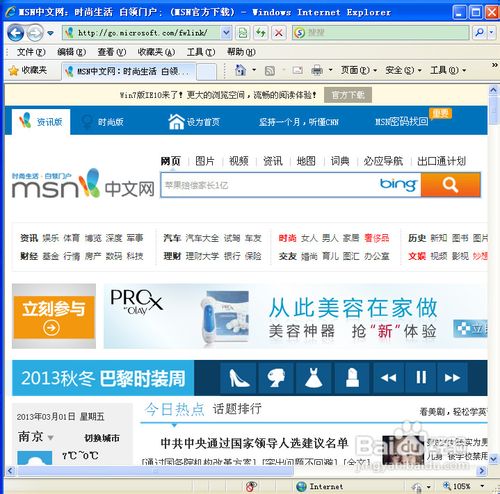This screenshot has width=500, height=494.
Task: Open the search provider dropdown arrow
Action: tap(492, 33)
